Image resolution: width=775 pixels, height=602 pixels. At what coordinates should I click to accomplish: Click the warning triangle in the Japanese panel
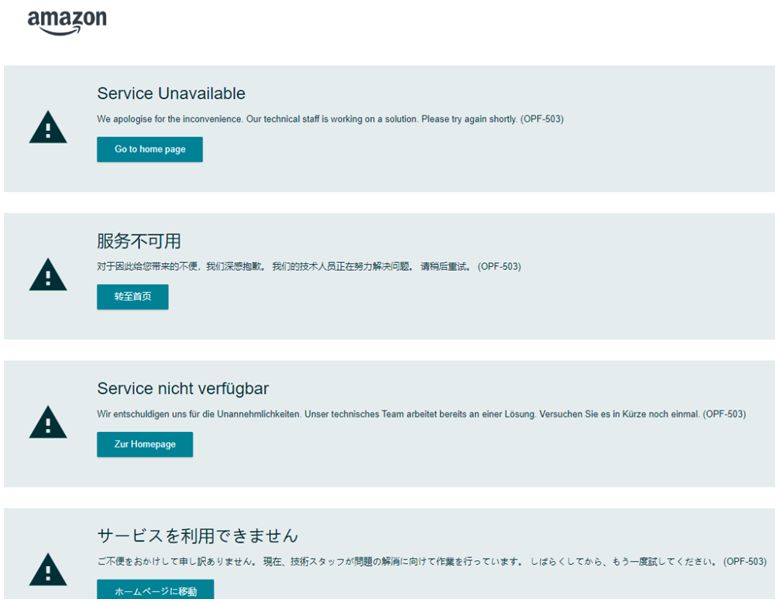[x=48, y=570]
